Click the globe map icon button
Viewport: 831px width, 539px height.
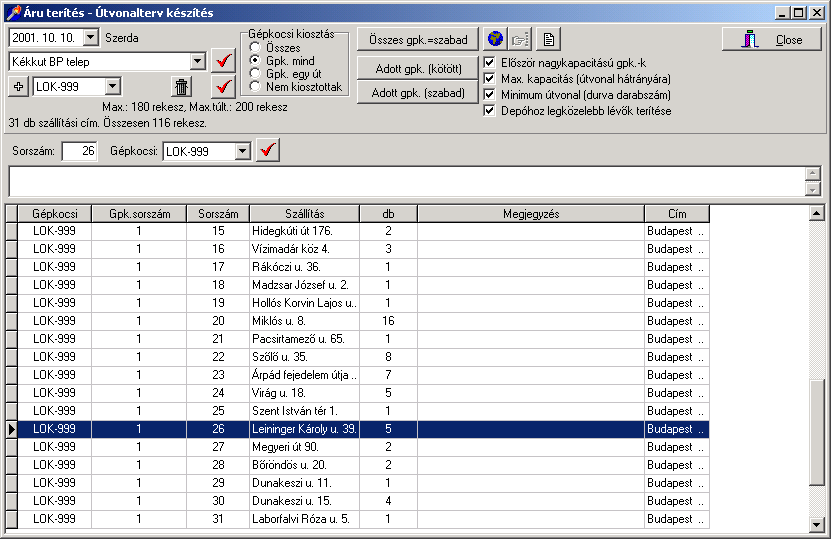[x=495, y=39]
